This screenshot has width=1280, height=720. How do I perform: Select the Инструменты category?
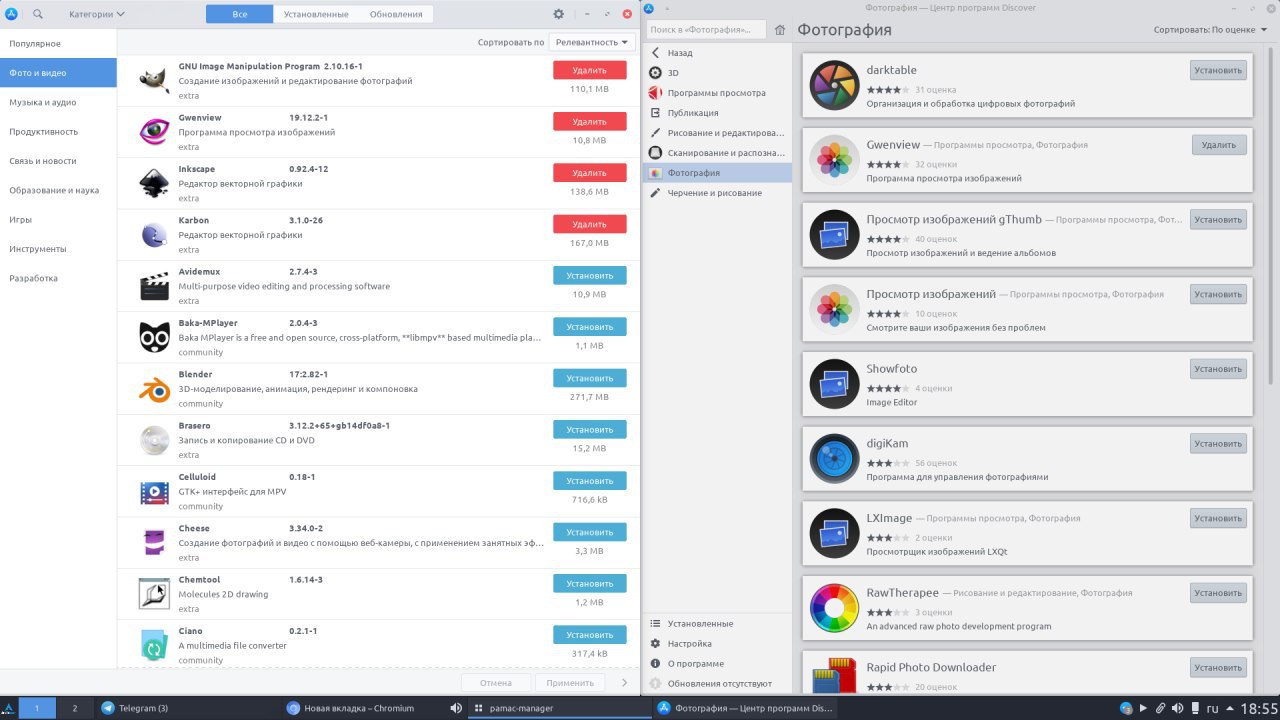(x=58, y=249)
